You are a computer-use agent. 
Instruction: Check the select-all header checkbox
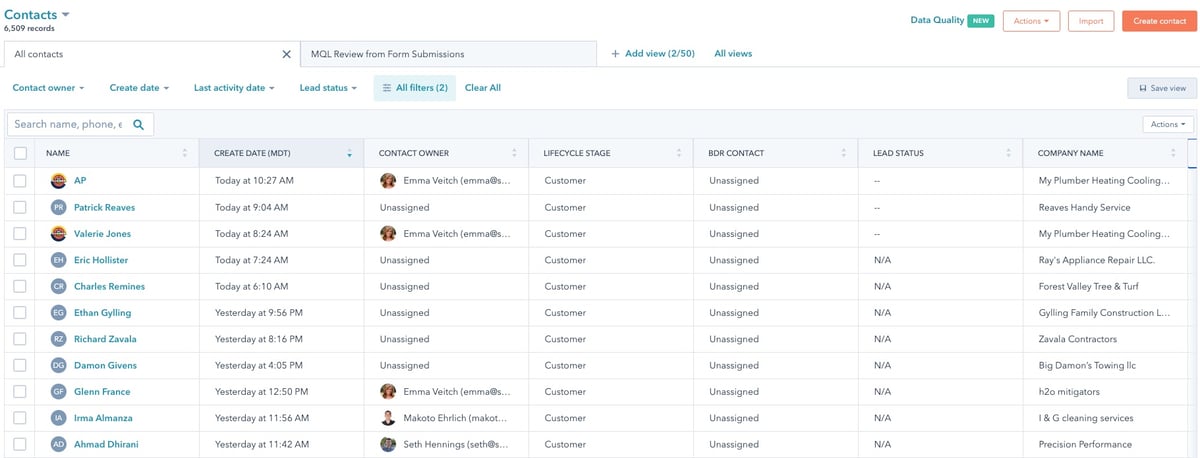click(x=20, y=153)
